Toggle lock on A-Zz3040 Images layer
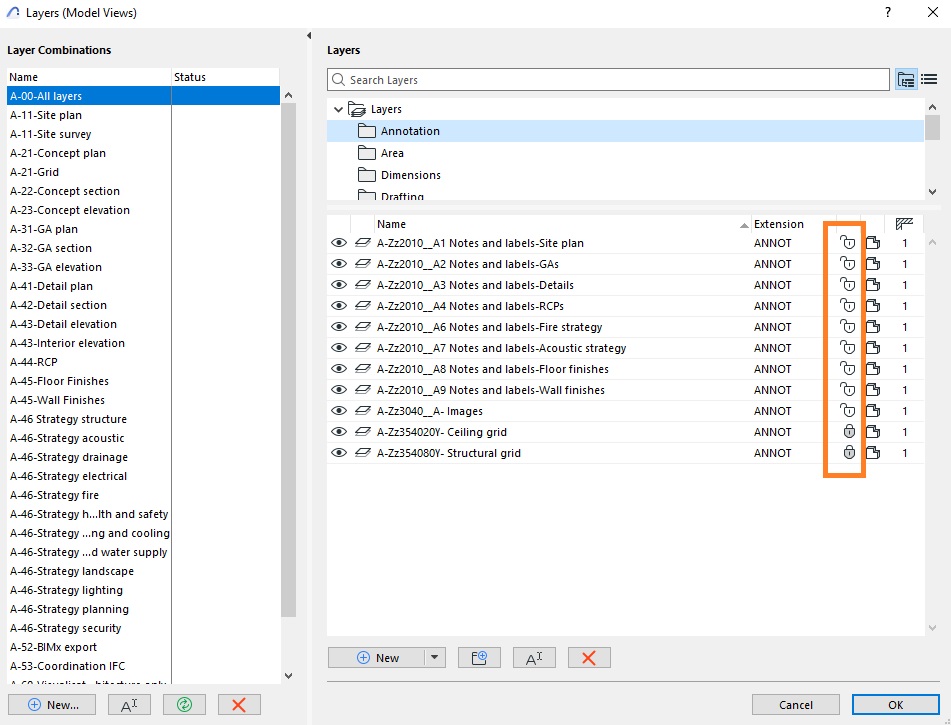 pyautogui.click(x=847, y=411)
